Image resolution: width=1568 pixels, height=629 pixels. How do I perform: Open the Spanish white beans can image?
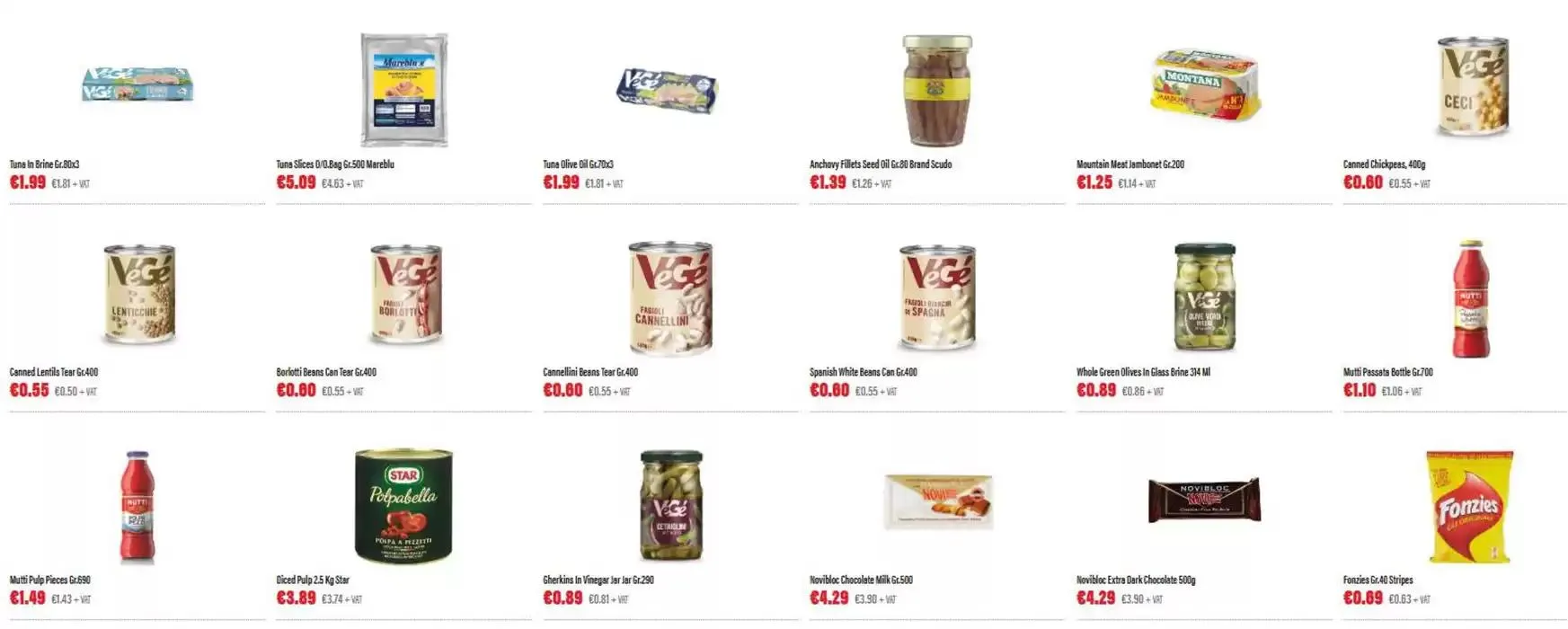[x=937, y=297]
